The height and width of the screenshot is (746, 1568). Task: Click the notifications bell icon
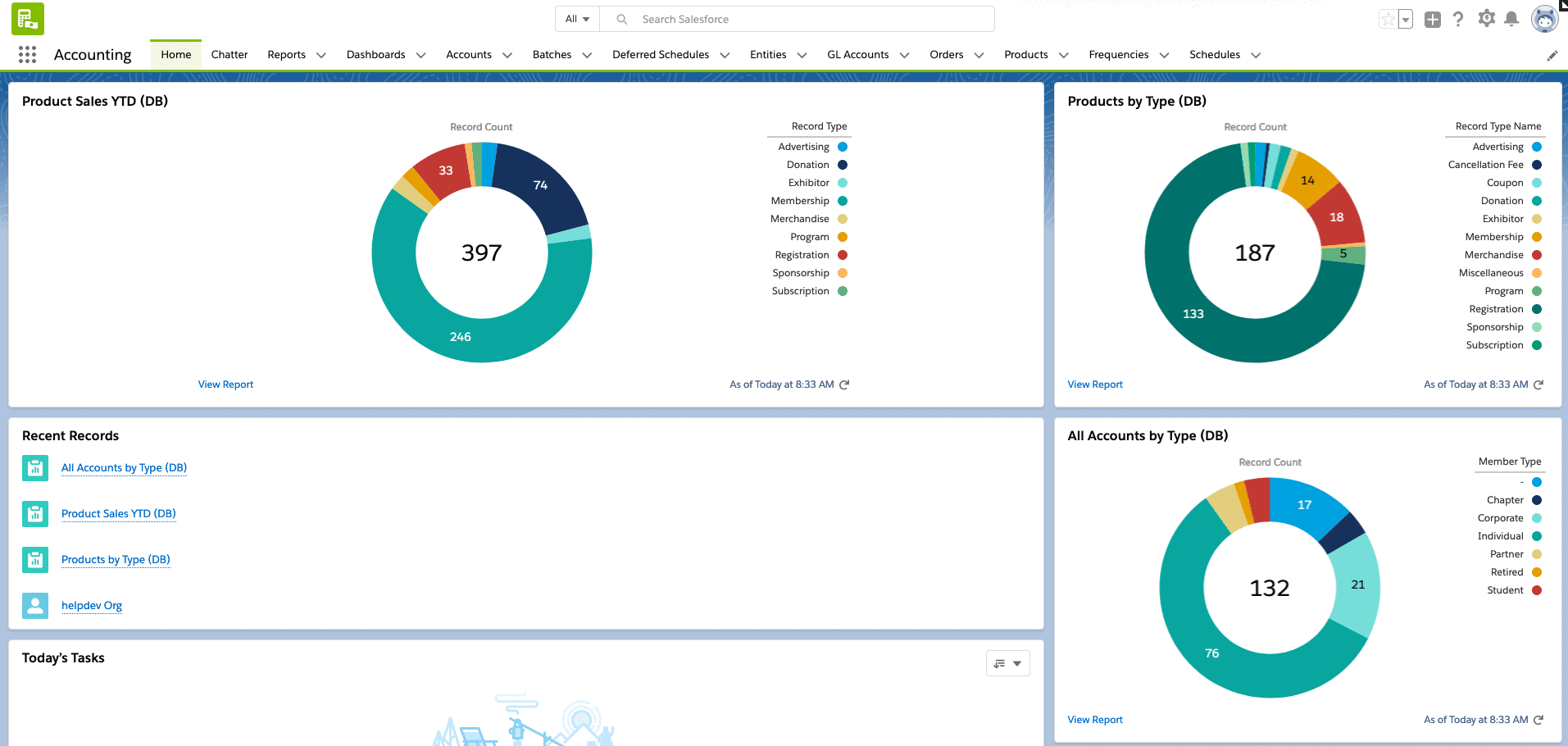(x=1511, y=19)
